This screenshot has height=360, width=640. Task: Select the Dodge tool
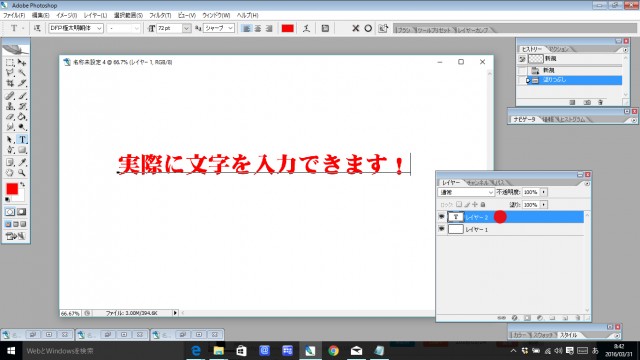tap(22, 127)
